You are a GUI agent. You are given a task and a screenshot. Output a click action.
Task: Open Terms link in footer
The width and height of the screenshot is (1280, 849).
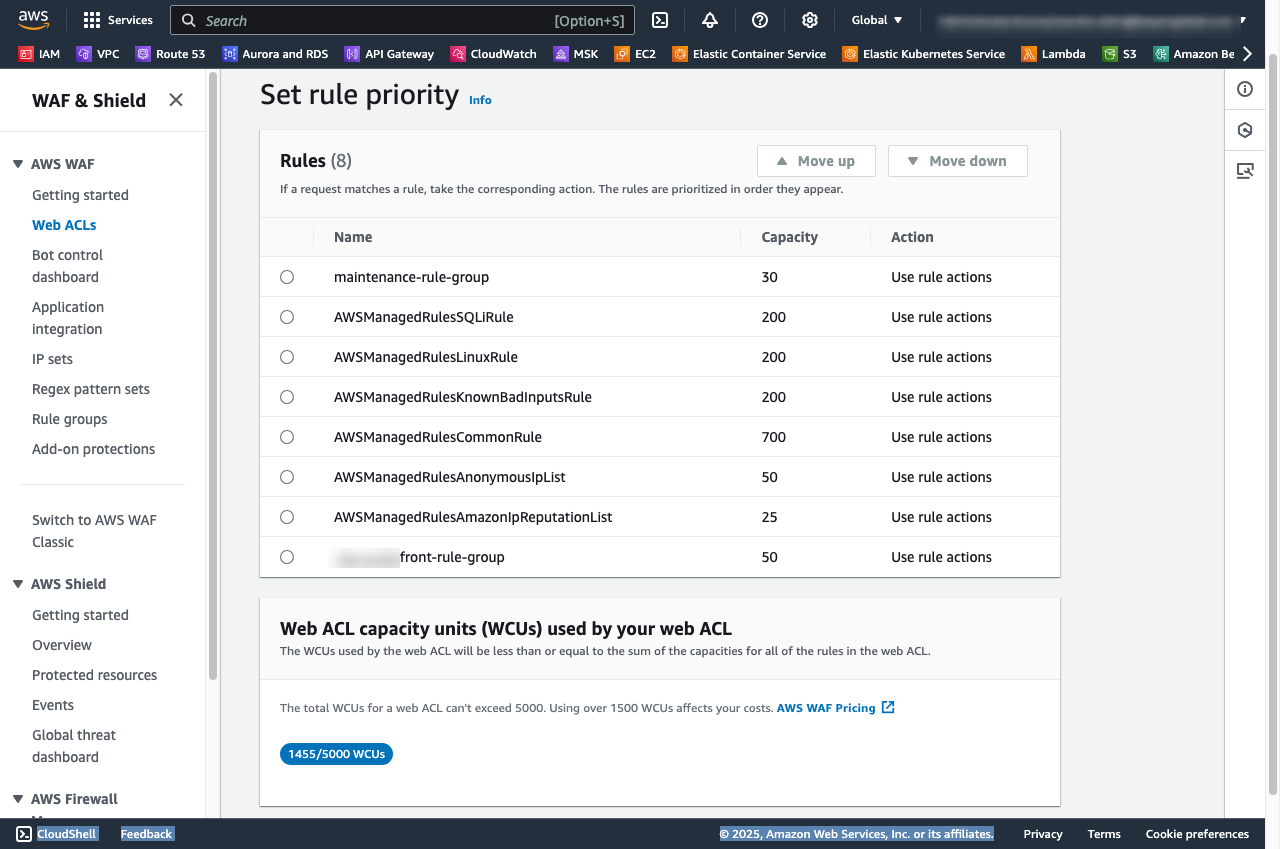point(1104,834)
